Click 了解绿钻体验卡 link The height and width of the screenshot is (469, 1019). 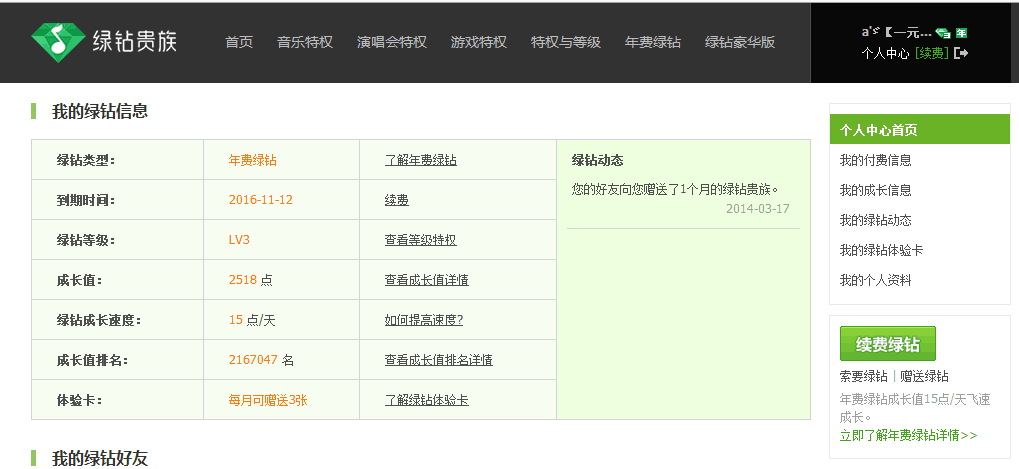[427, 400]
